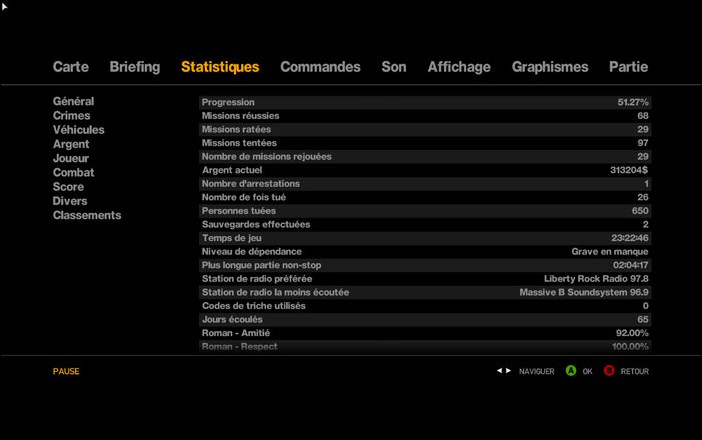Switch to the Briefing tab
The height and width of the screenshot is (440, 702).
pos(135,67)
